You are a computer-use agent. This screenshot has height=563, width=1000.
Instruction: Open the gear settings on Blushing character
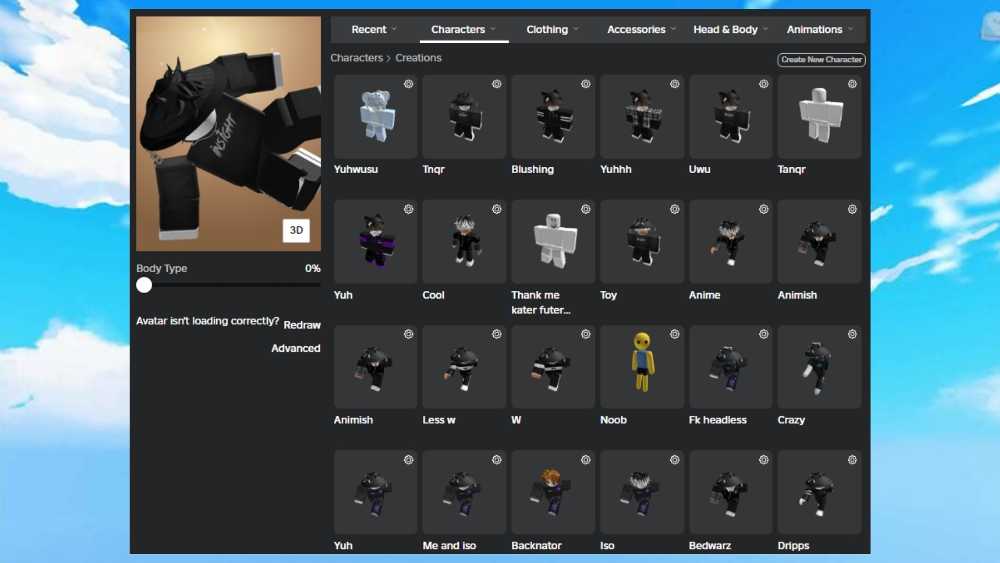(x=585, y=84)
